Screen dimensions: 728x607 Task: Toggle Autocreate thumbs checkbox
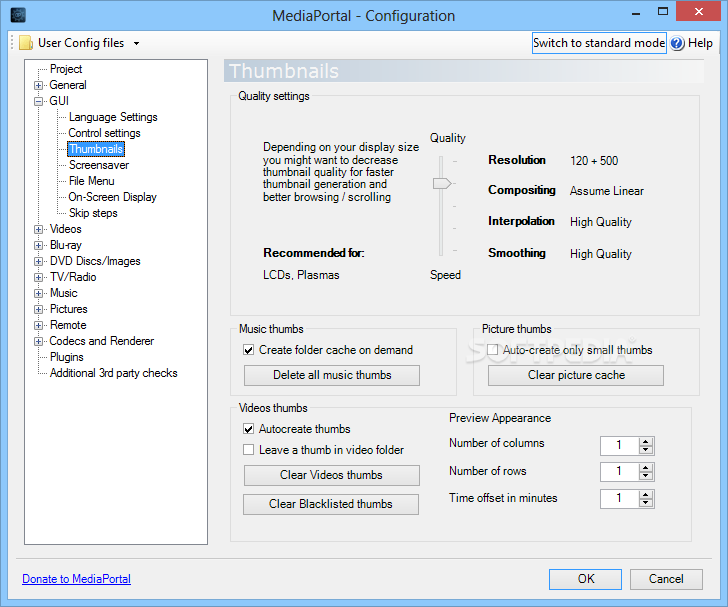point(249,429)
